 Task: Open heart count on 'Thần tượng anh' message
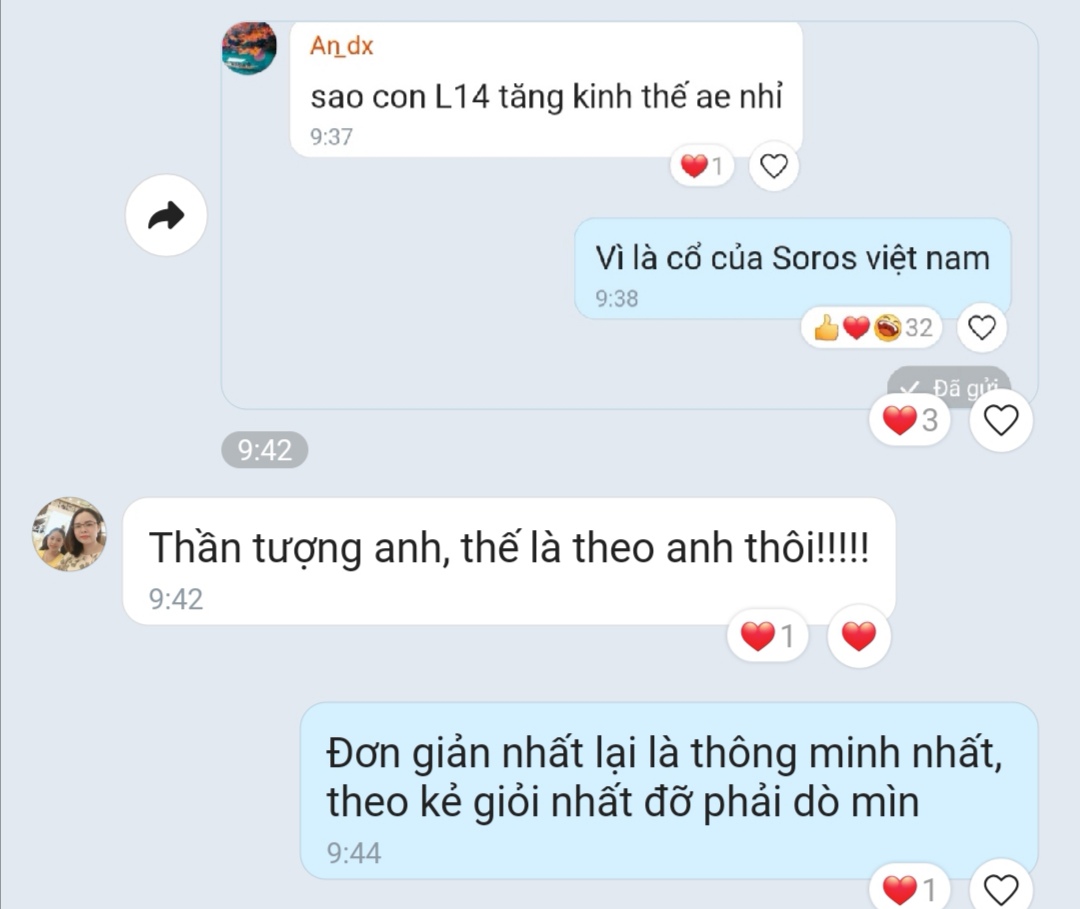[x=767, y=636]
